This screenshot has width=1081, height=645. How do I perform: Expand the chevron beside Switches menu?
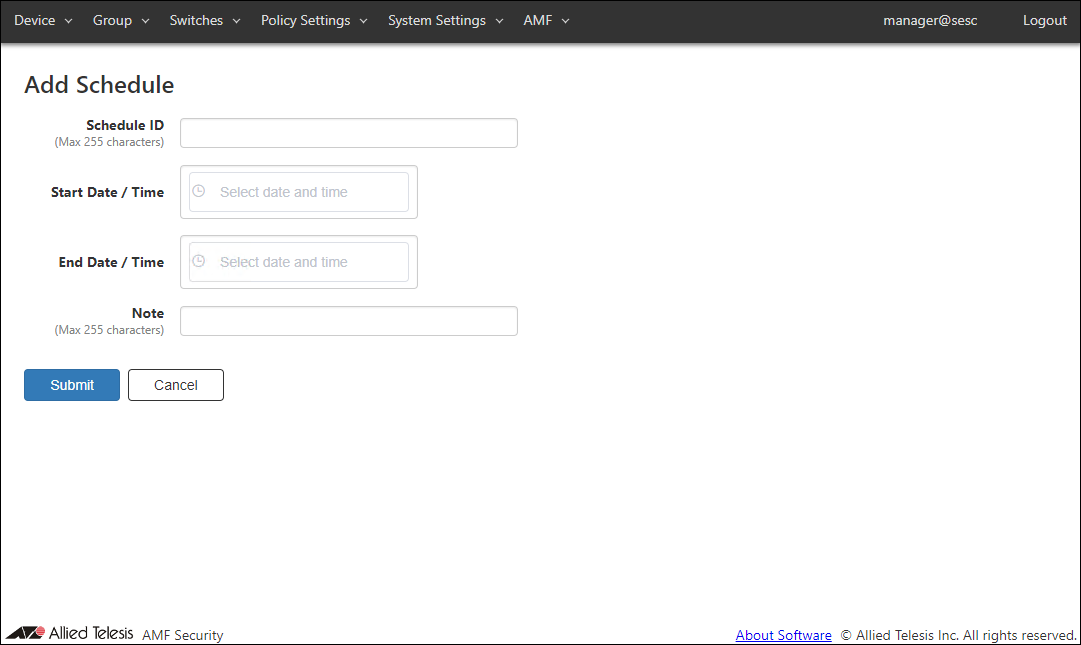[x=236, y=21]
